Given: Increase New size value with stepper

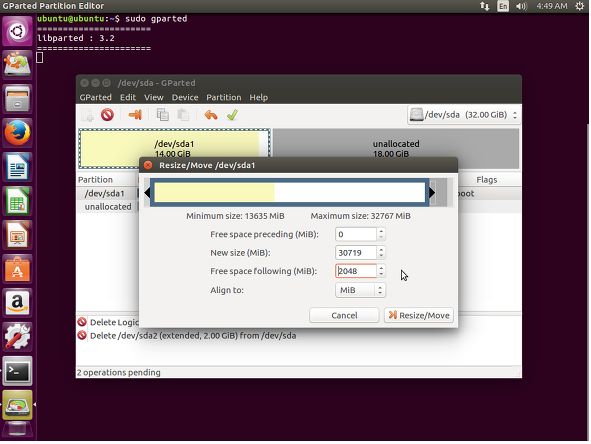Looking at the screenshot, I should click(x=381, y=249).
